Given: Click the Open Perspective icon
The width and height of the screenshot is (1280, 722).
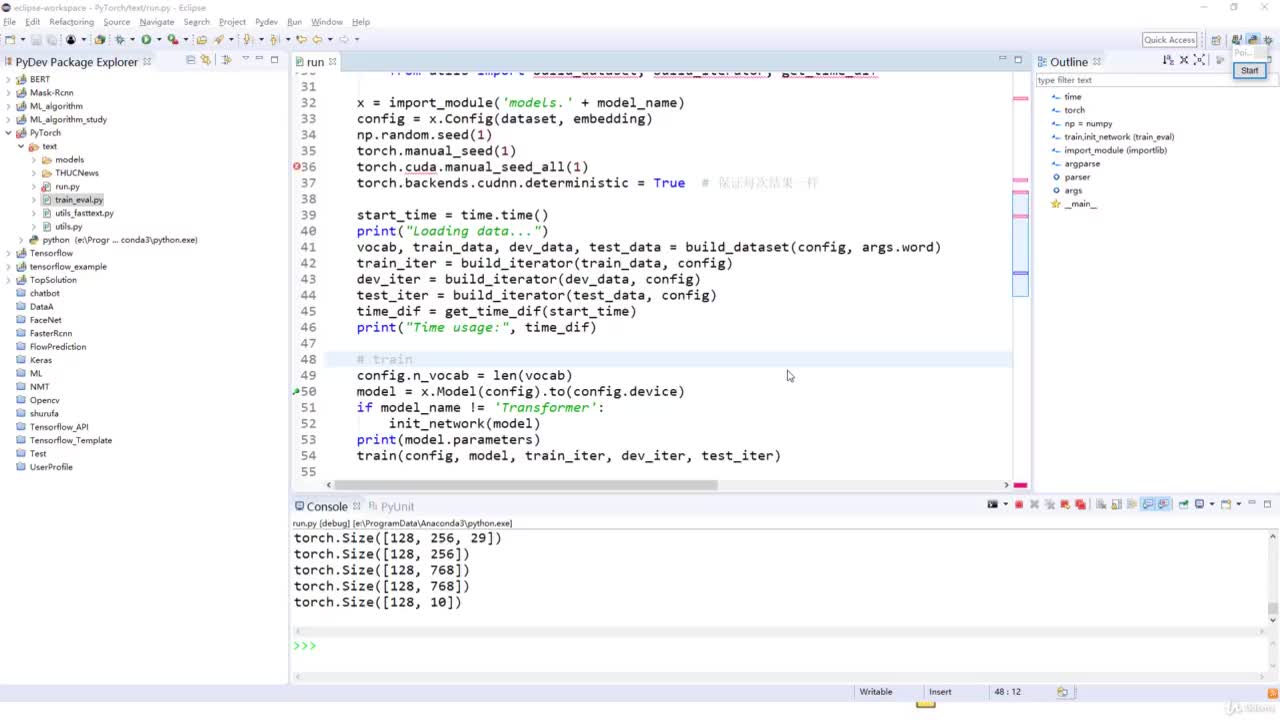Looking at the screenshot, I should tap(1216, 41).
